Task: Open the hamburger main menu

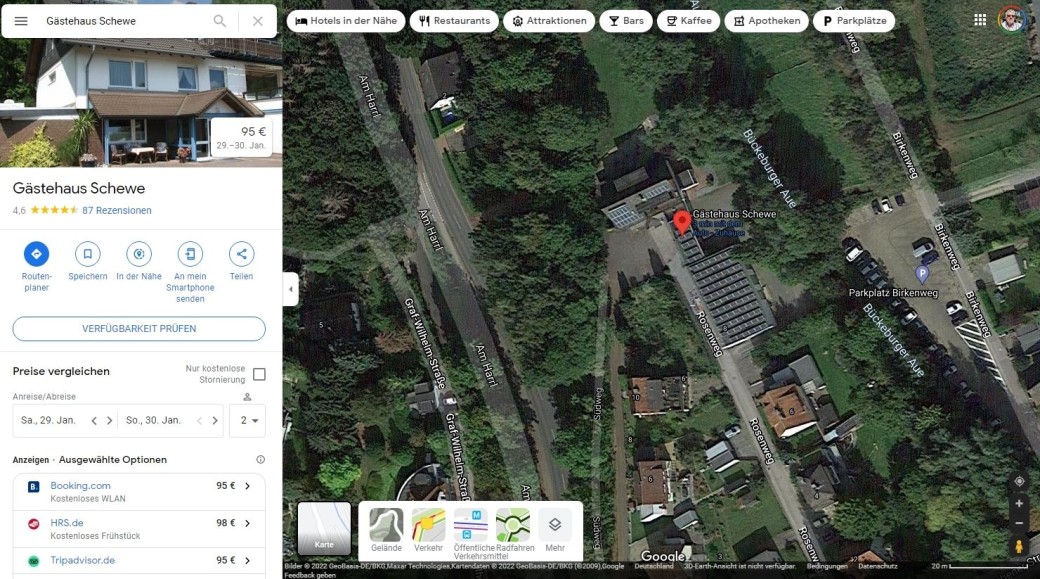Action: coord(21,21)
